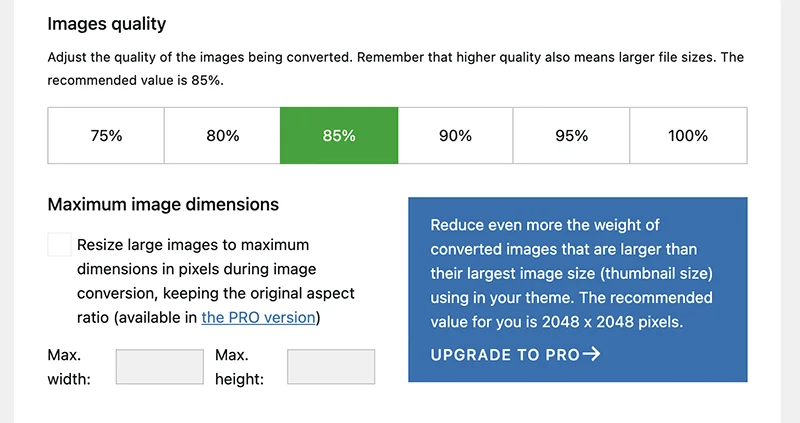Click the UPGRADE TO PRO text
This screenshot has width=800, height=423.
pyautogui.click(x=505, y=354)
